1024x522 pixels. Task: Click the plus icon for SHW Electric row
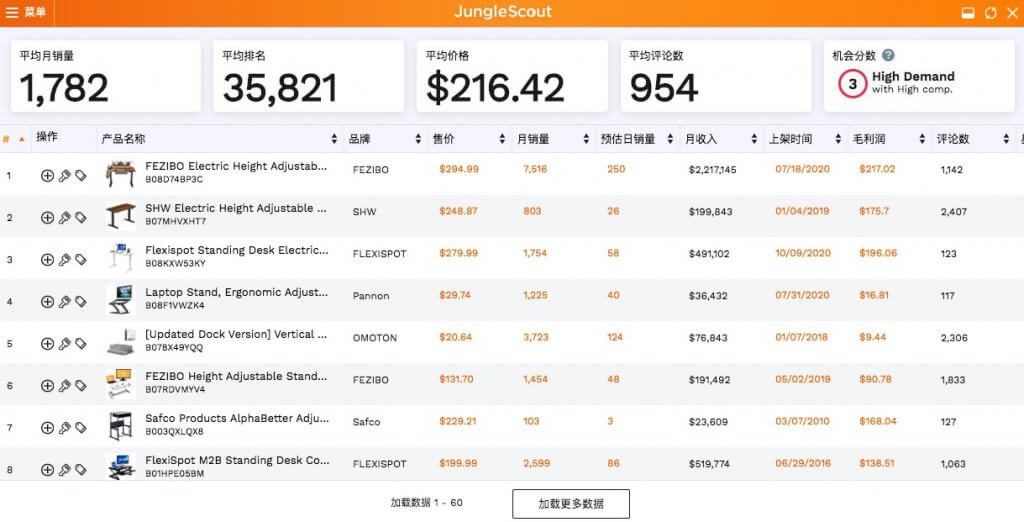point(47,218)
